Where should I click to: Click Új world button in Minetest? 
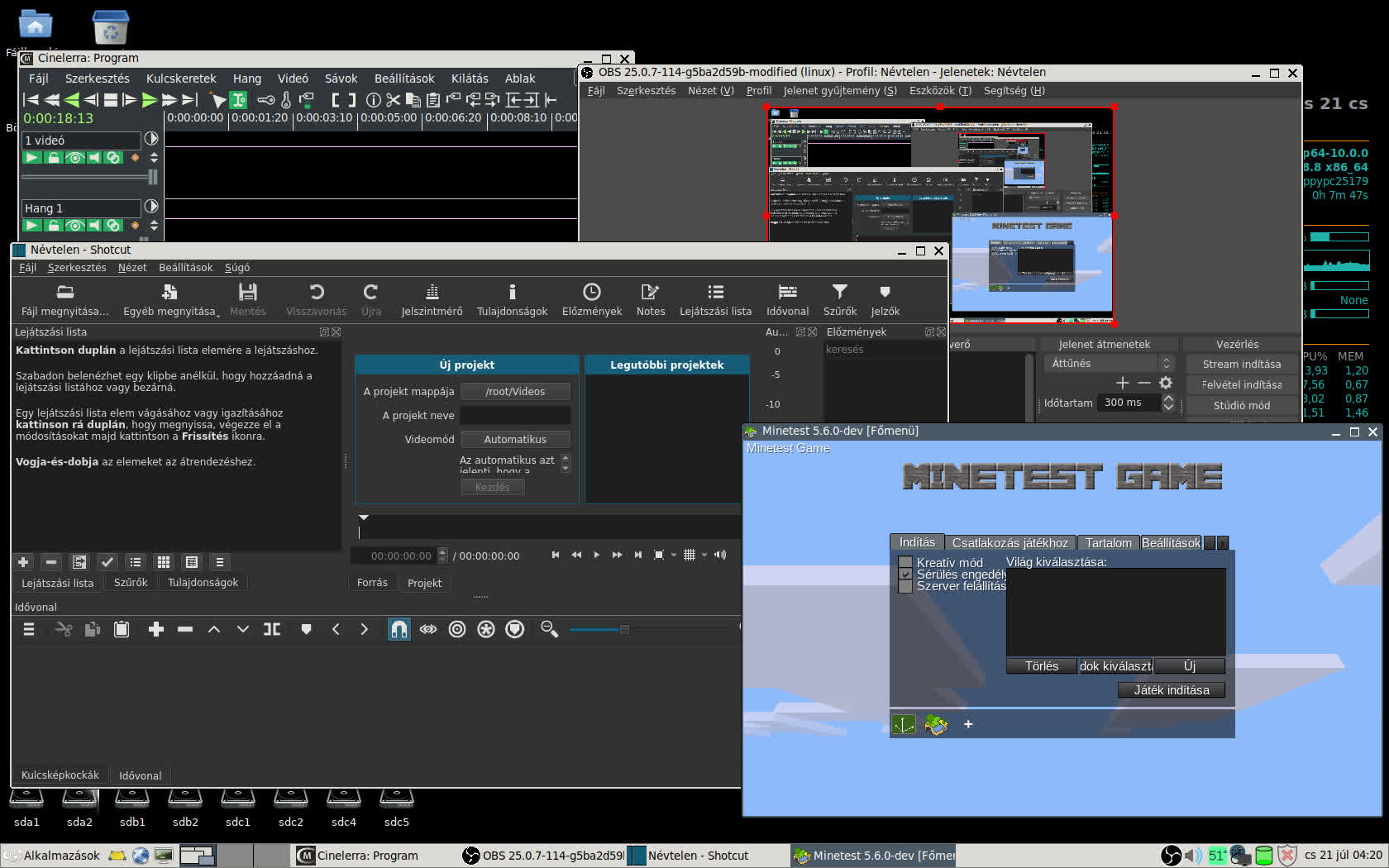pos(1190,666)
